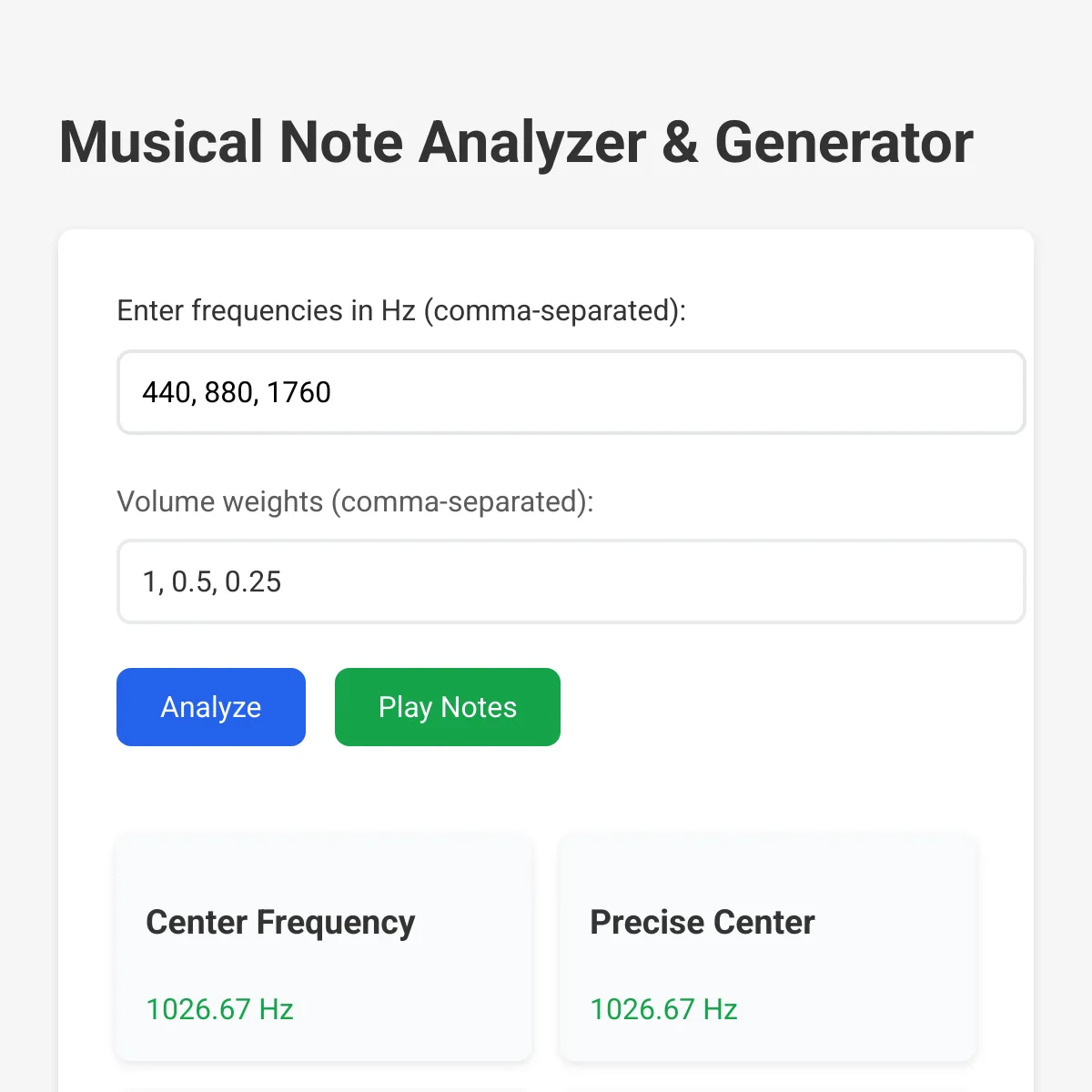
Task: Click the word 'Generator' in the page title
Action: (x=844, y=143)
